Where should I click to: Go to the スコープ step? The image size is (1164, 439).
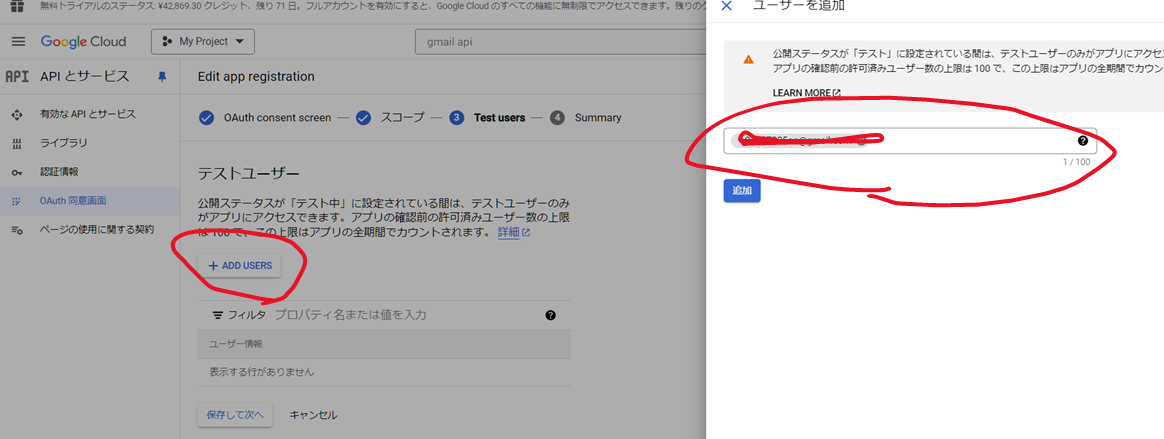402,117
